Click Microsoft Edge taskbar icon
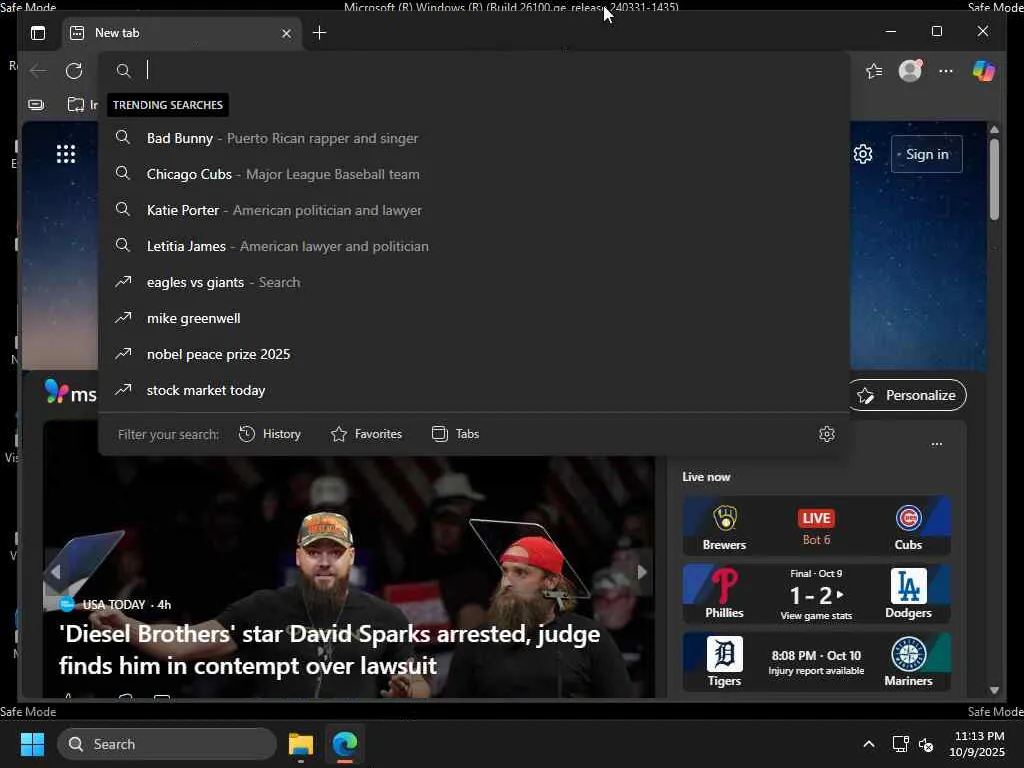Image resolution: width=1024 pixels, height=768 pixels. coord(345,744)
